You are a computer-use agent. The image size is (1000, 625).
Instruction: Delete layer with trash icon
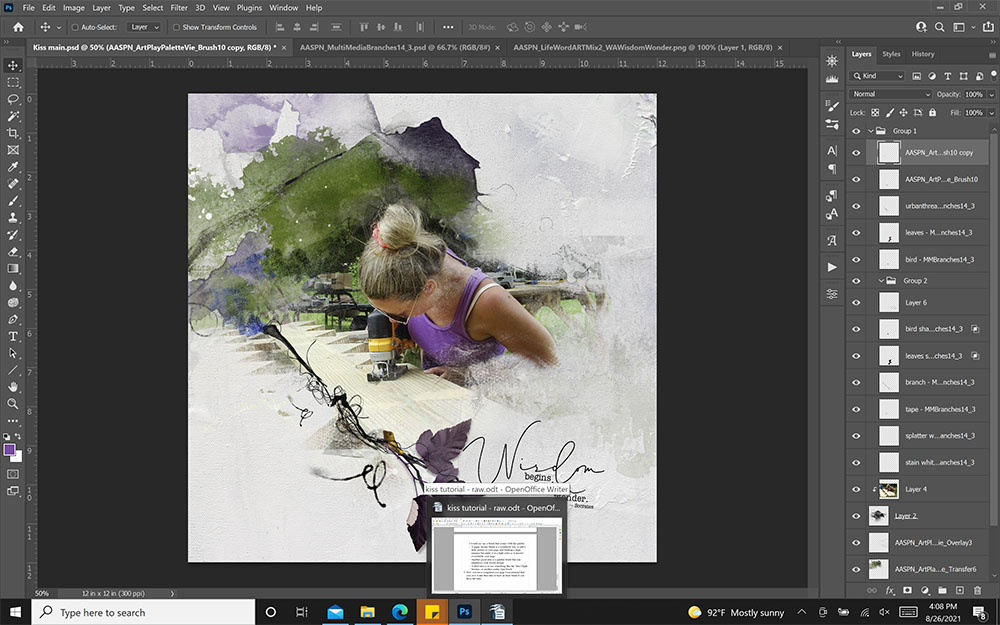pyautogui.click(x=977, y=591)
